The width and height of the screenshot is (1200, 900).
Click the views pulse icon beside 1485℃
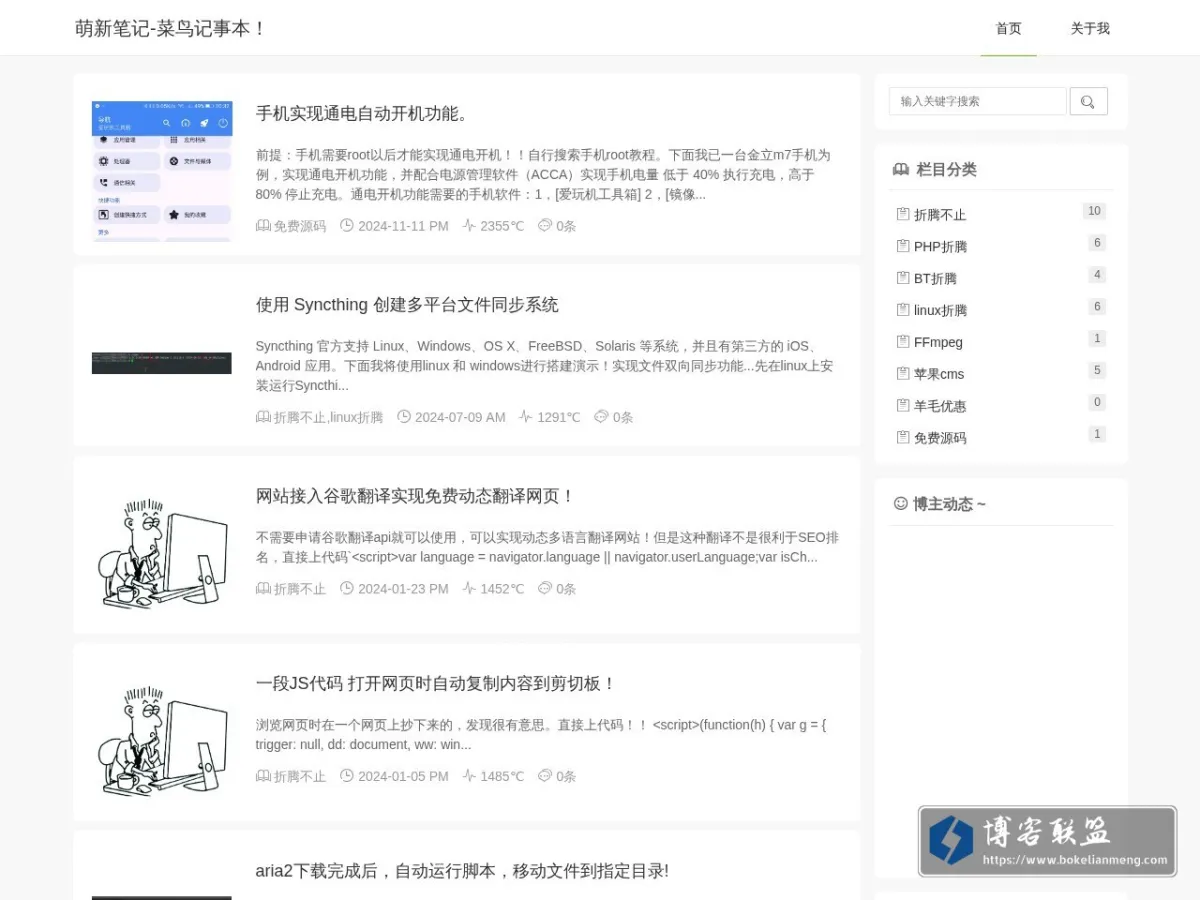coord(469,776)
